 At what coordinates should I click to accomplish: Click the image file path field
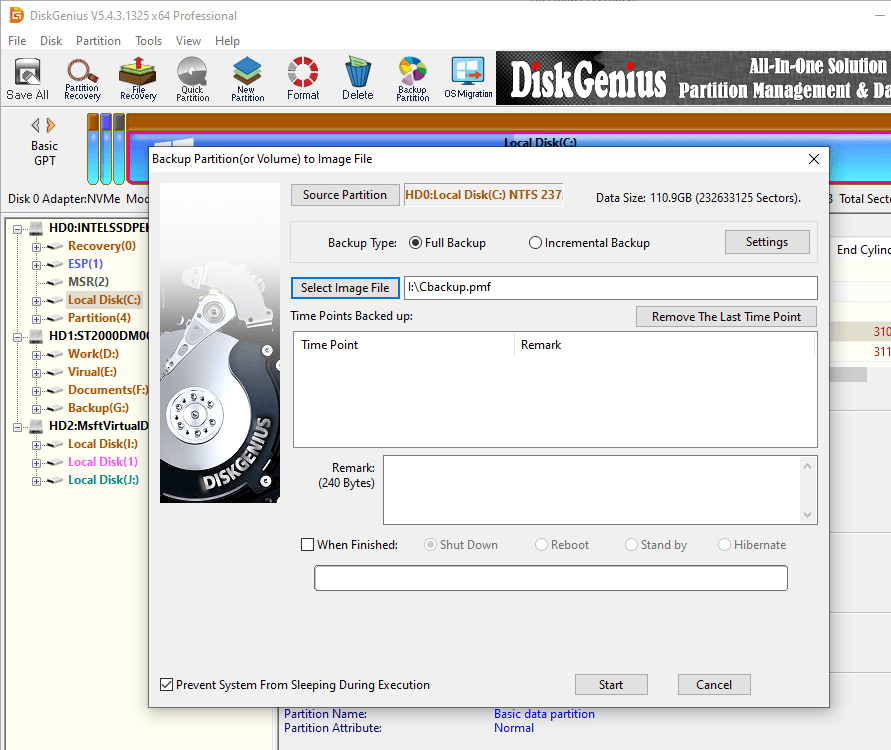pyautogui.click(x=610, y=288)
